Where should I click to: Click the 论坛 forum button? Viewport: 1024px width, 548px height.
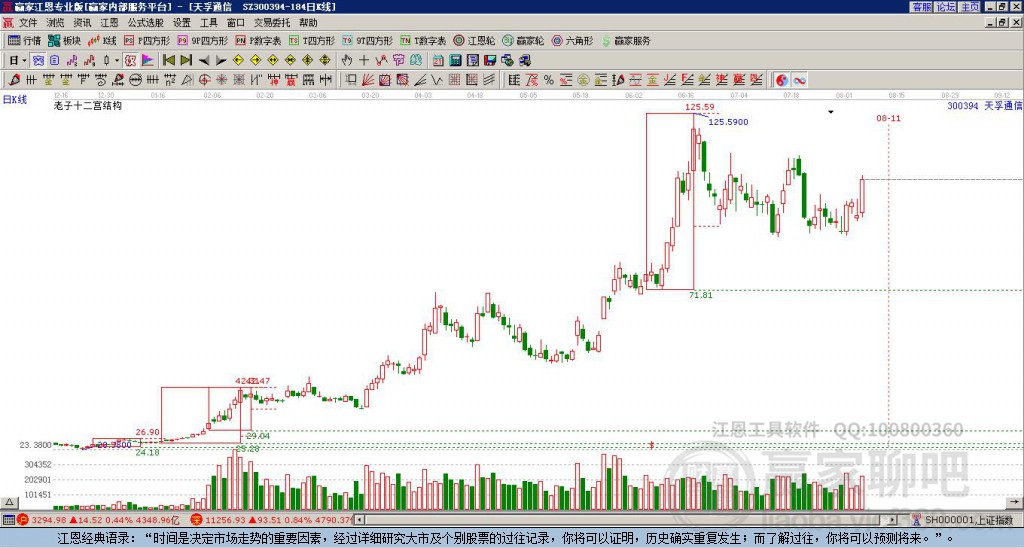(946, 7)
